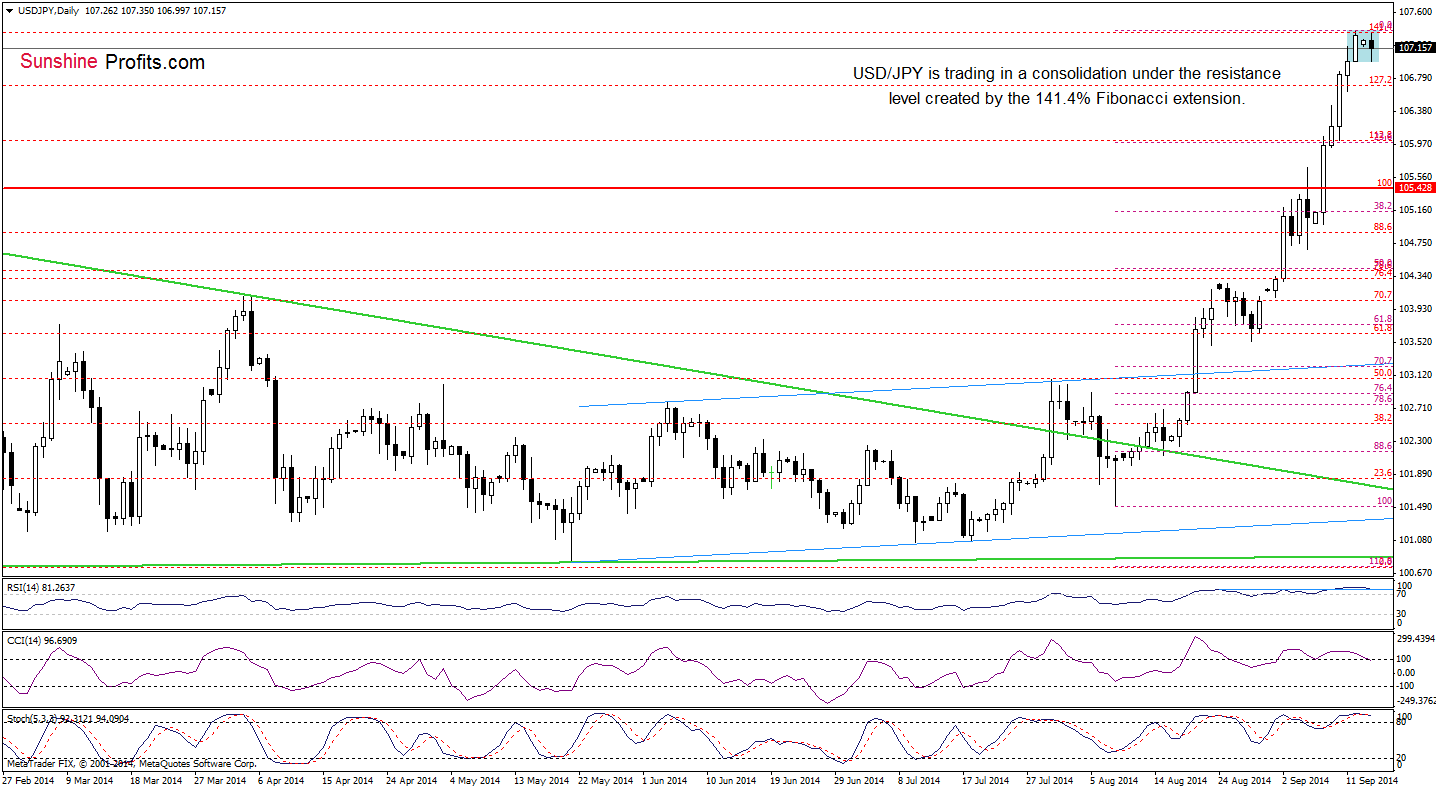
Task: Click the 50.0 Fibonacci level label
Action: tap(1383, 373)
